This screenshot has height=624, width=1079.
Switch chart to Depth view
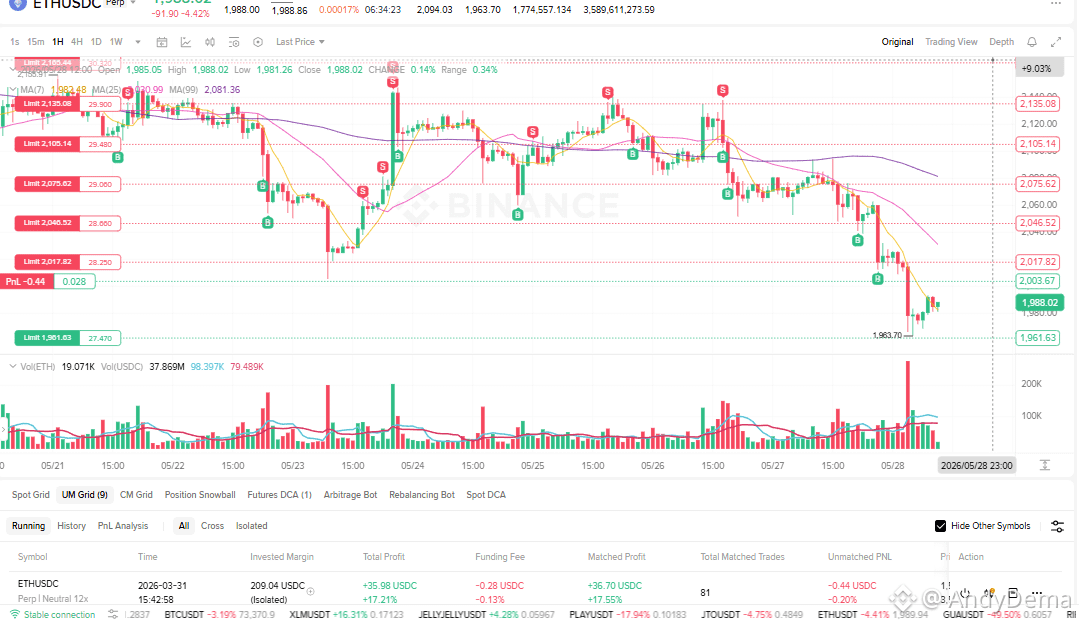1001,42
